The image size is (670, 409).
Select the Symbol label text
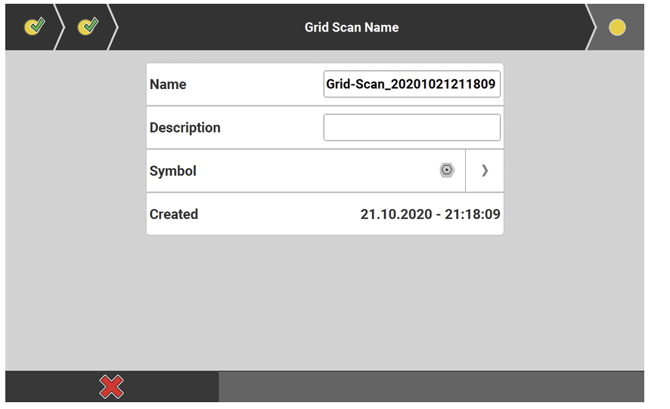pos(173,171)
